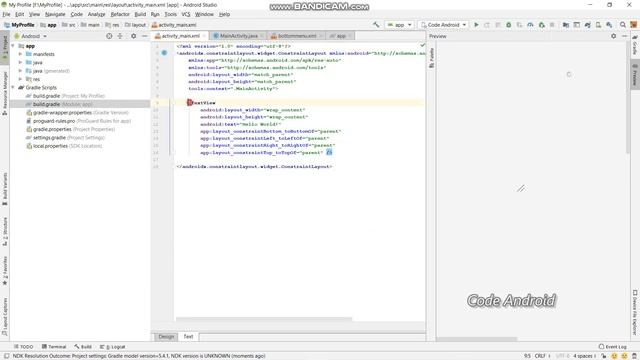Open SDK Manager from toolbar

[609, 25]
